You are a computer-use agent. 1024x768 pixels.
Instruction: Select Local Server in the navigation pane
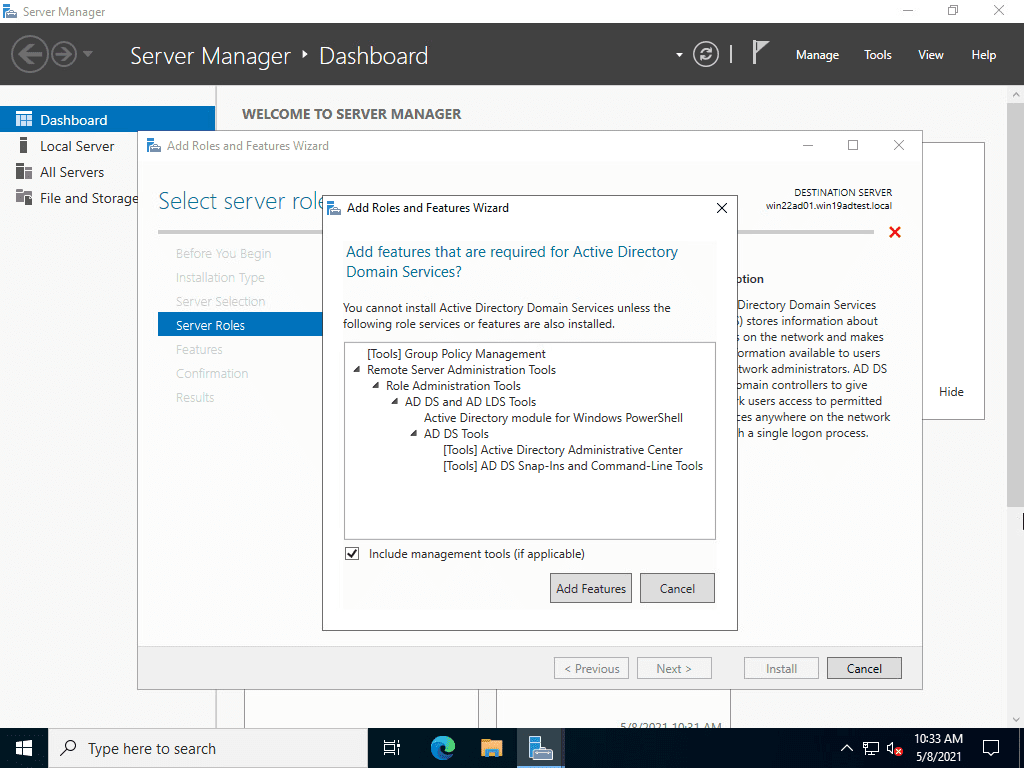pyautogui.click(x=75, y=145)
